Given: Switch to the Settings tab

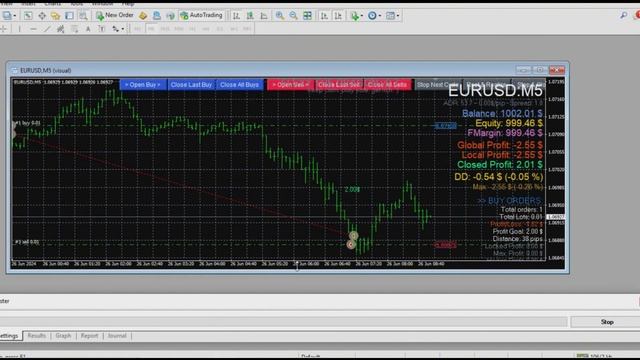Looking at the screenshot, I should [x=10, y=336].
